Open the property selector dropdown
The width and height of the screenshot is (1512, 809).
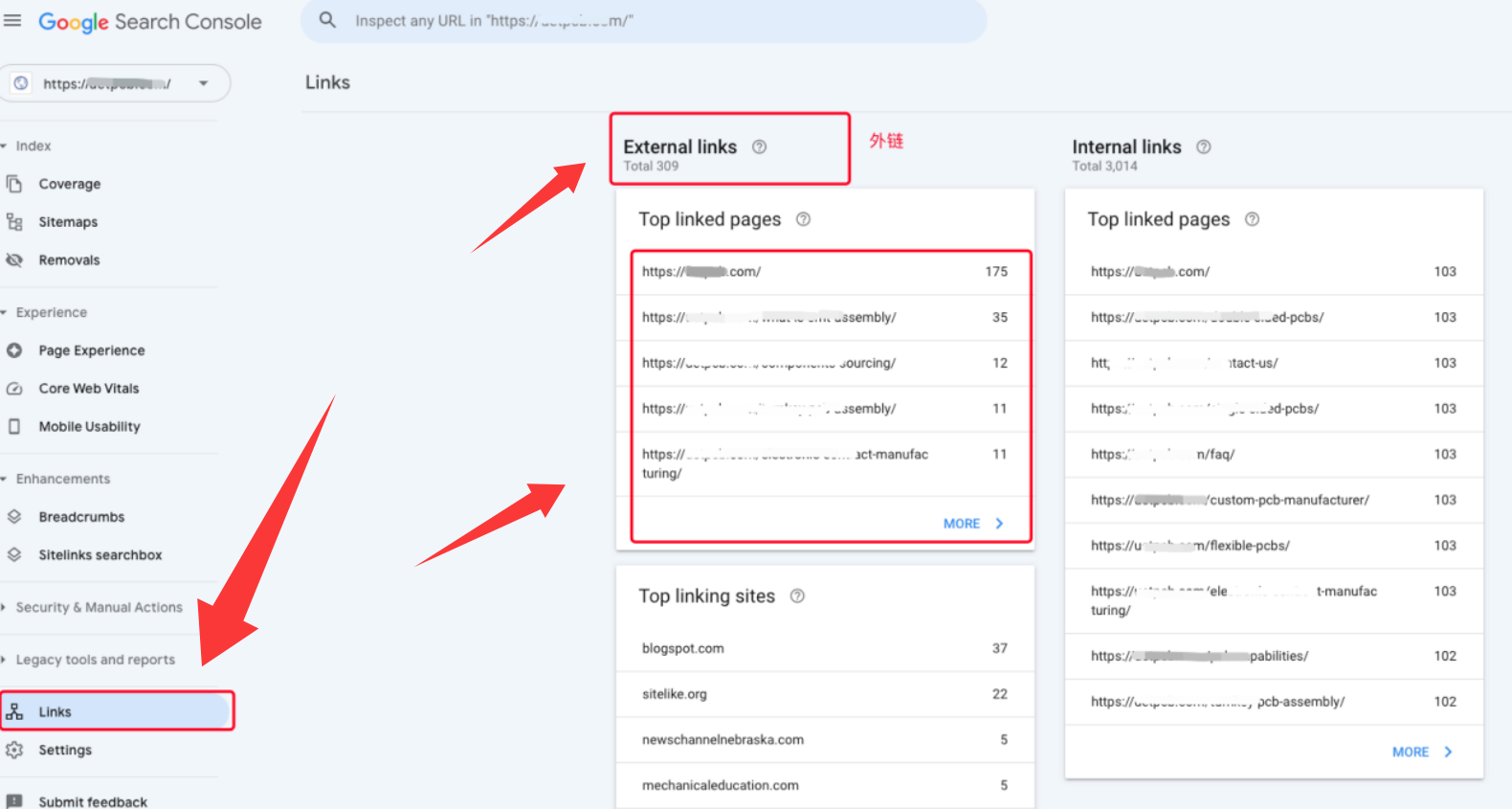pos(203,83)
